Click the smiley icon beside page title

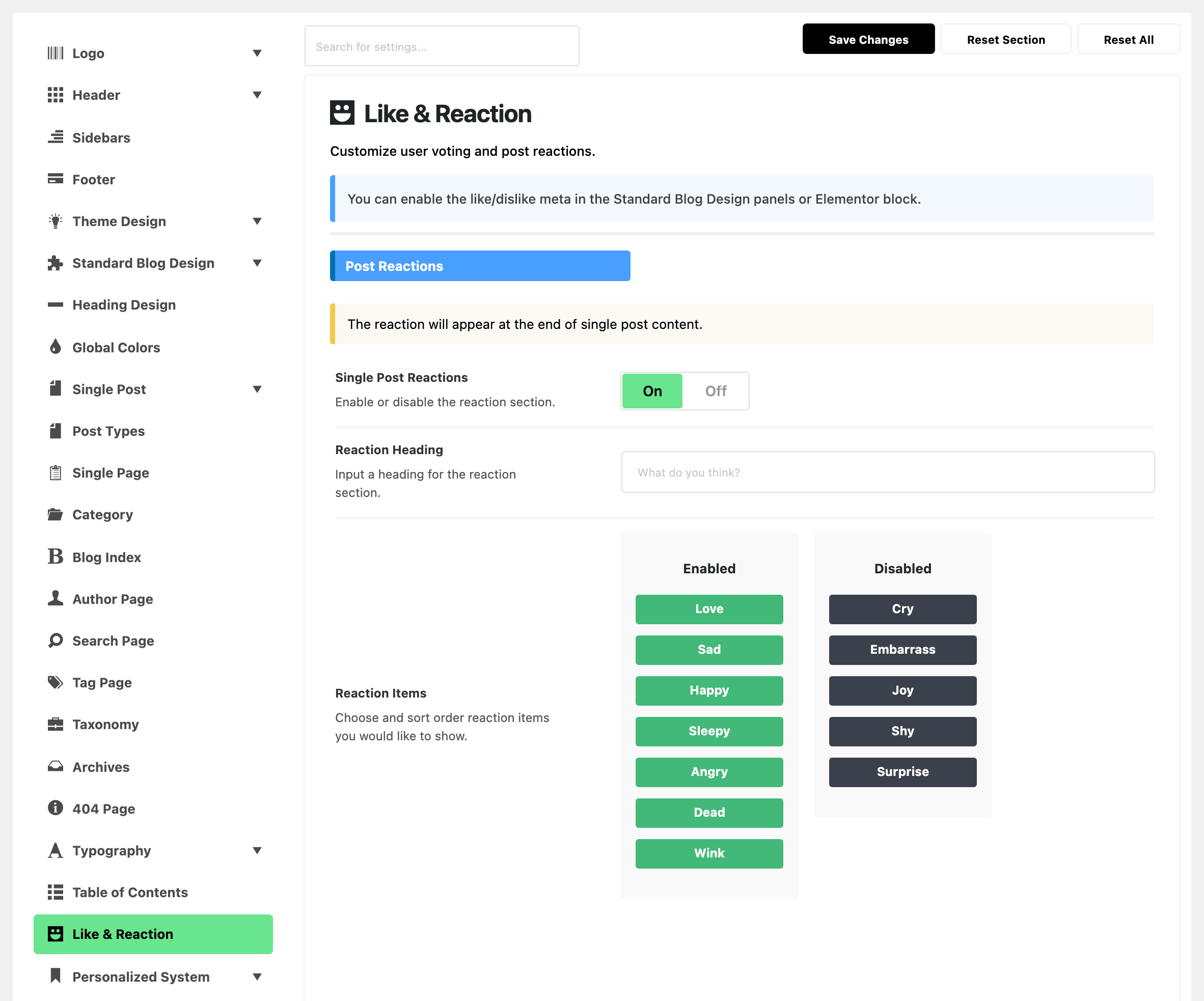pyautogui.click(x=342, y=113)
